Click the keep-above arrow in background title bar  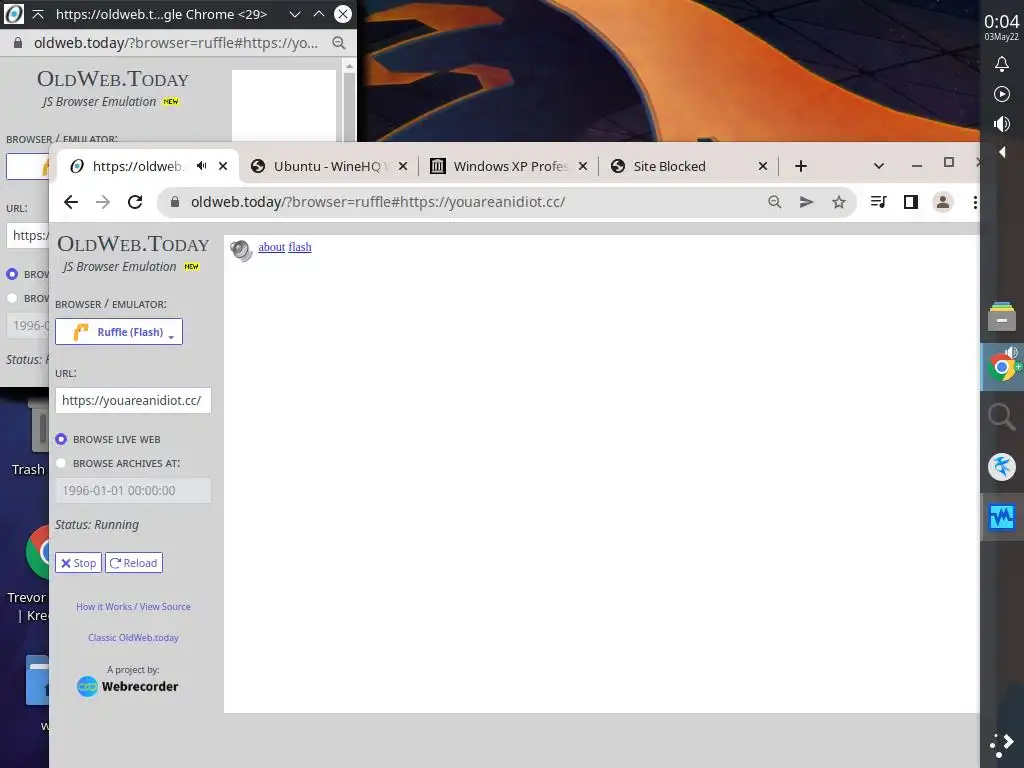click(38, 14)
